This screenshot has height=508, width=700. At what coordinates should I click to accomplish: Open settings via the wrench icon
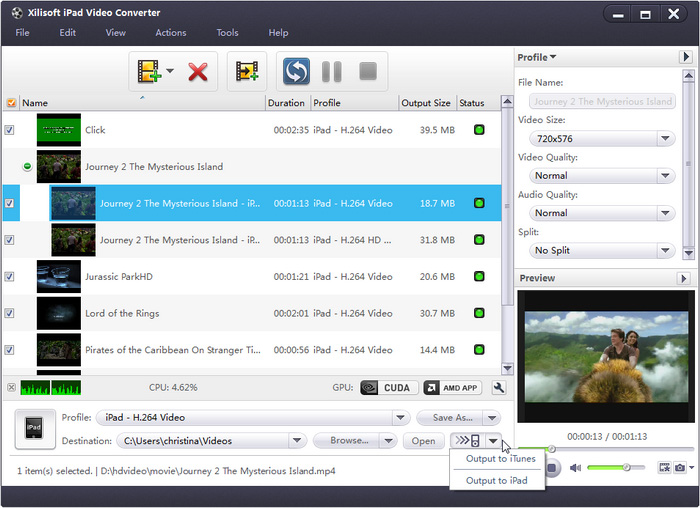pyautogui.click(x=499, y=387)
